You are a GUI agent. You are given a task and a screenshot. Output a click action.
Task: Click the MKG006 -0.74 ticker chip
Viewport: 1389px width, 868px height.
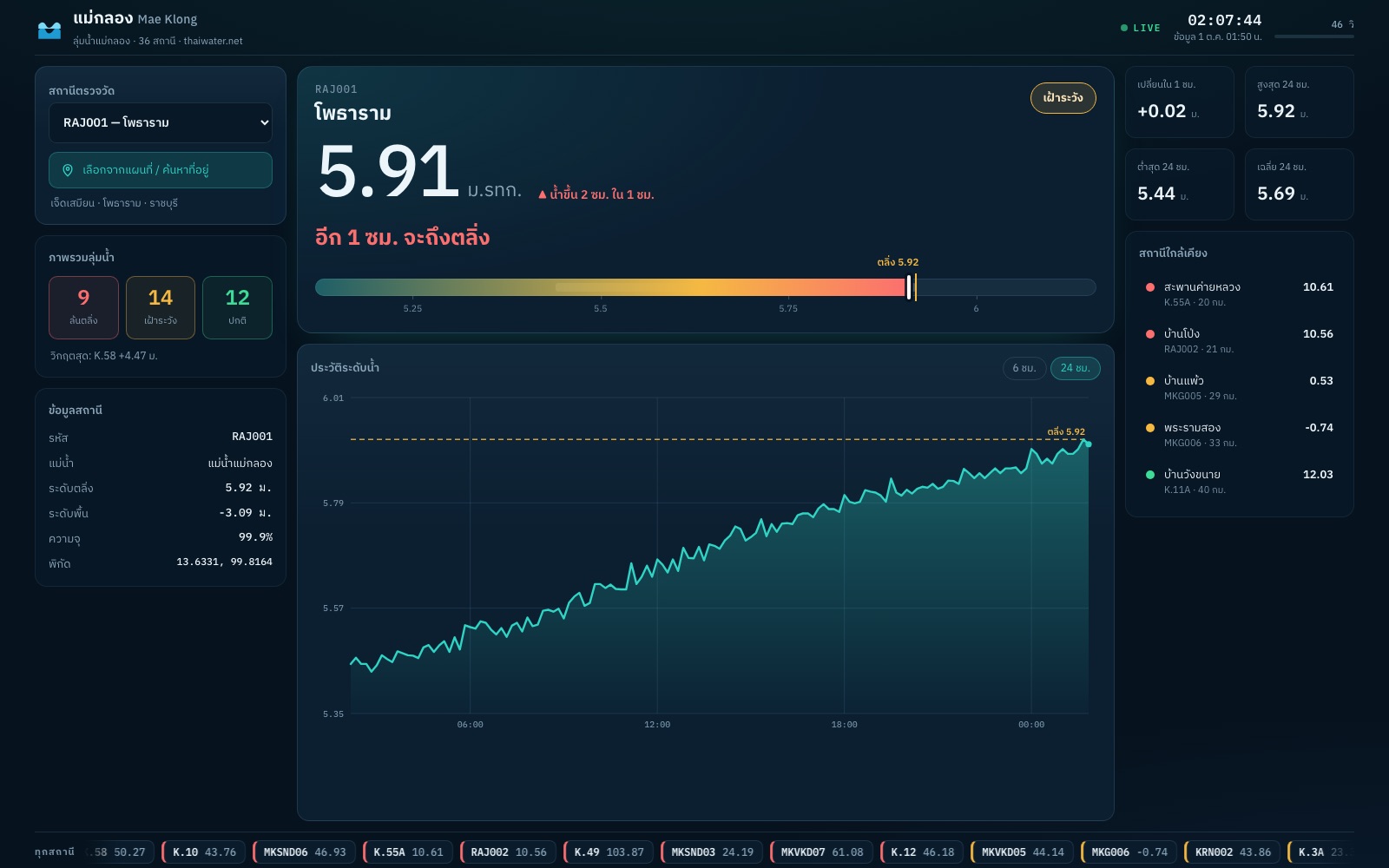pyautogui.click(x=1129, y=852)
